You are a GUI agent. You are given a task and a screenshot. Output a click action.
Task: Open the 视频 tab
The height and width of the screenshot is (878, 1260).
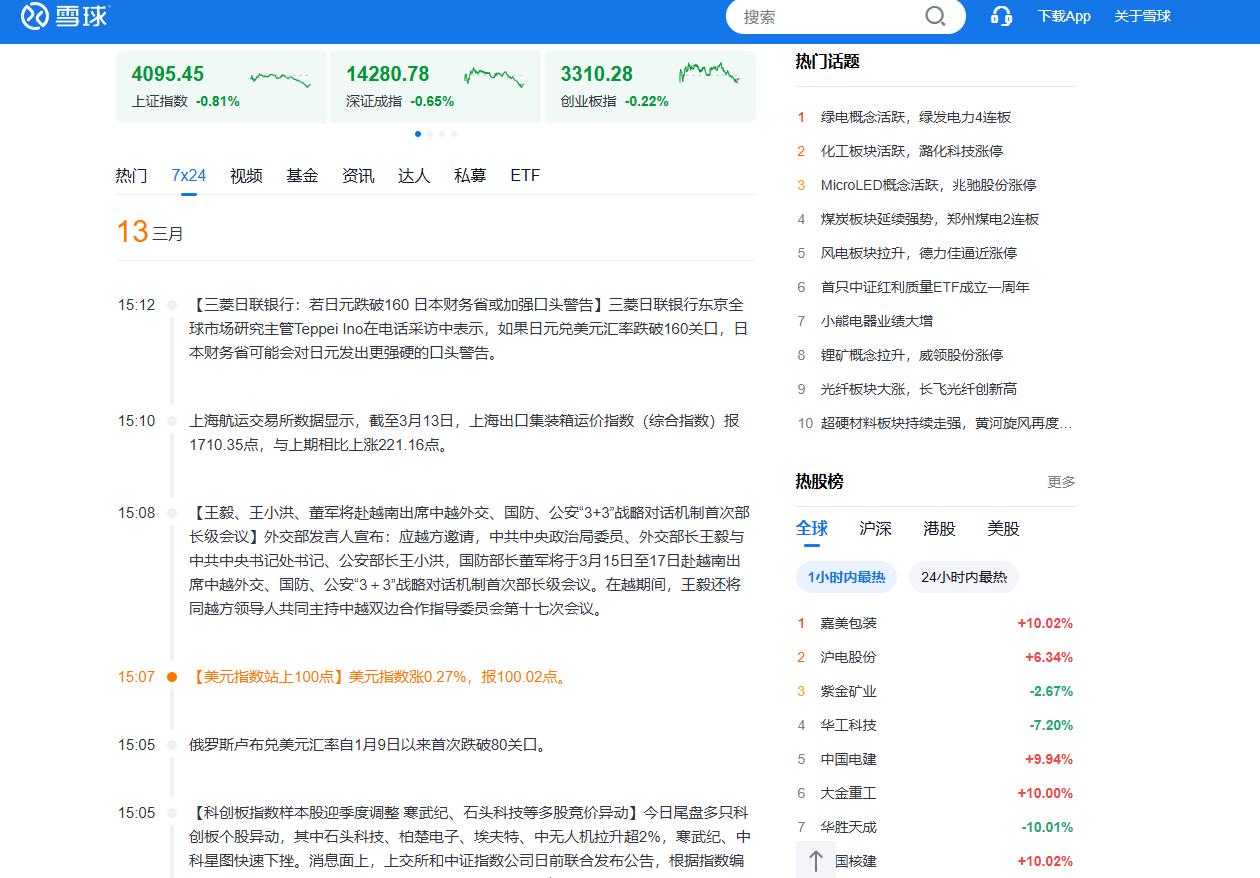pos(246,175)
